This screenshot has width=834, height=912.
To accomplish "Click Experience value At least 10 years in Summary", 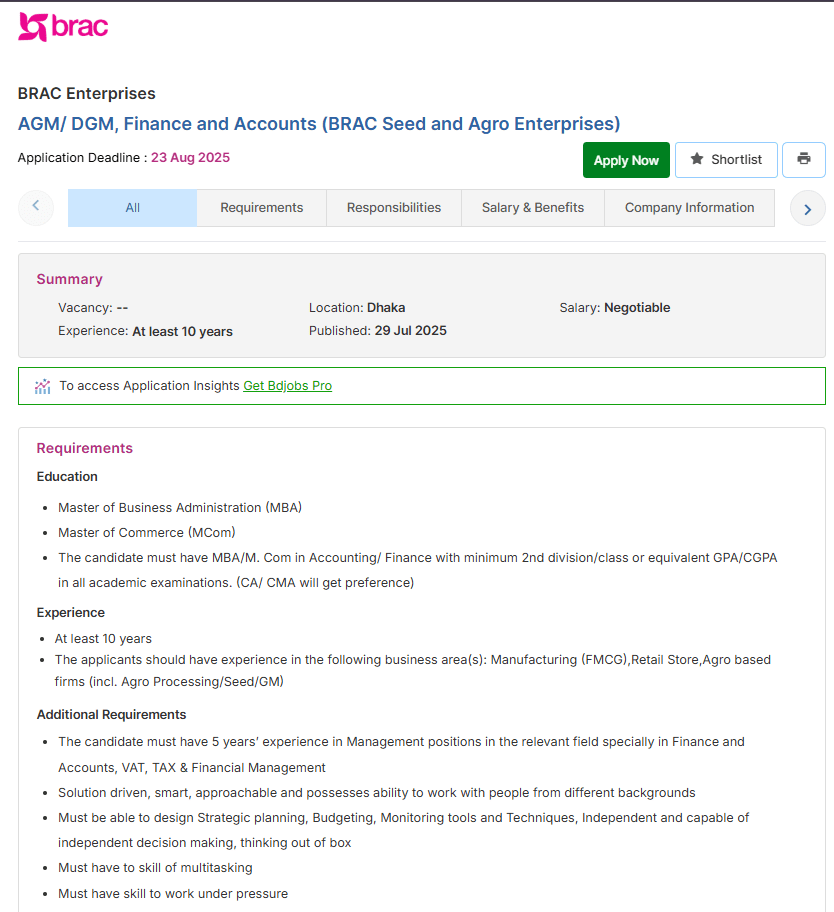I will [182, 332].
